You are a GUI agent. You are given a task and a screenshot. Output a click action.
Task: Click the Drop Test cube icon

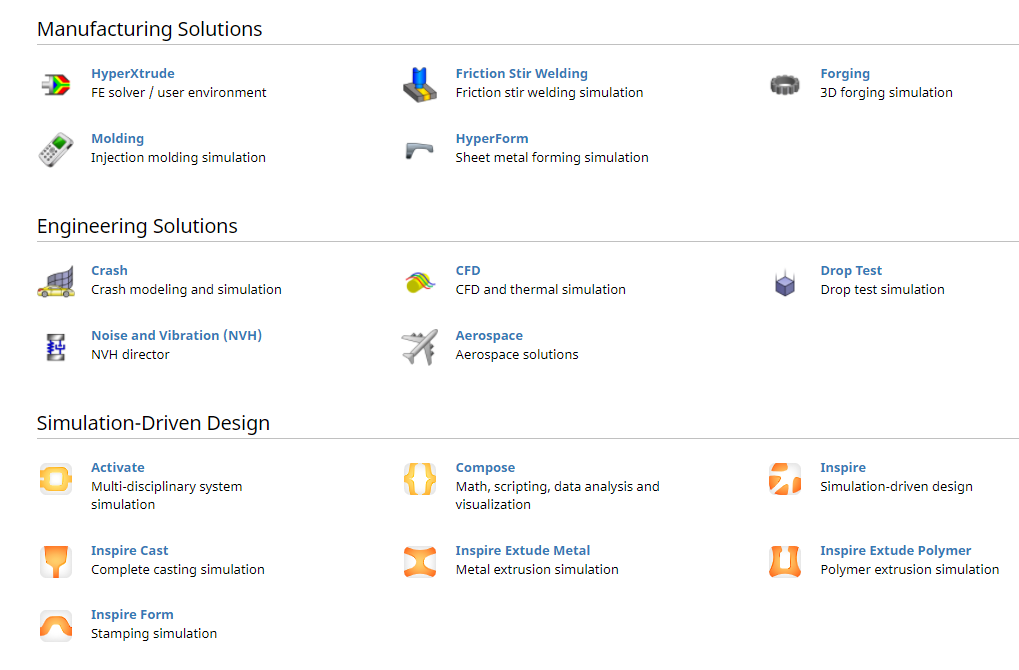coord(784,283)
